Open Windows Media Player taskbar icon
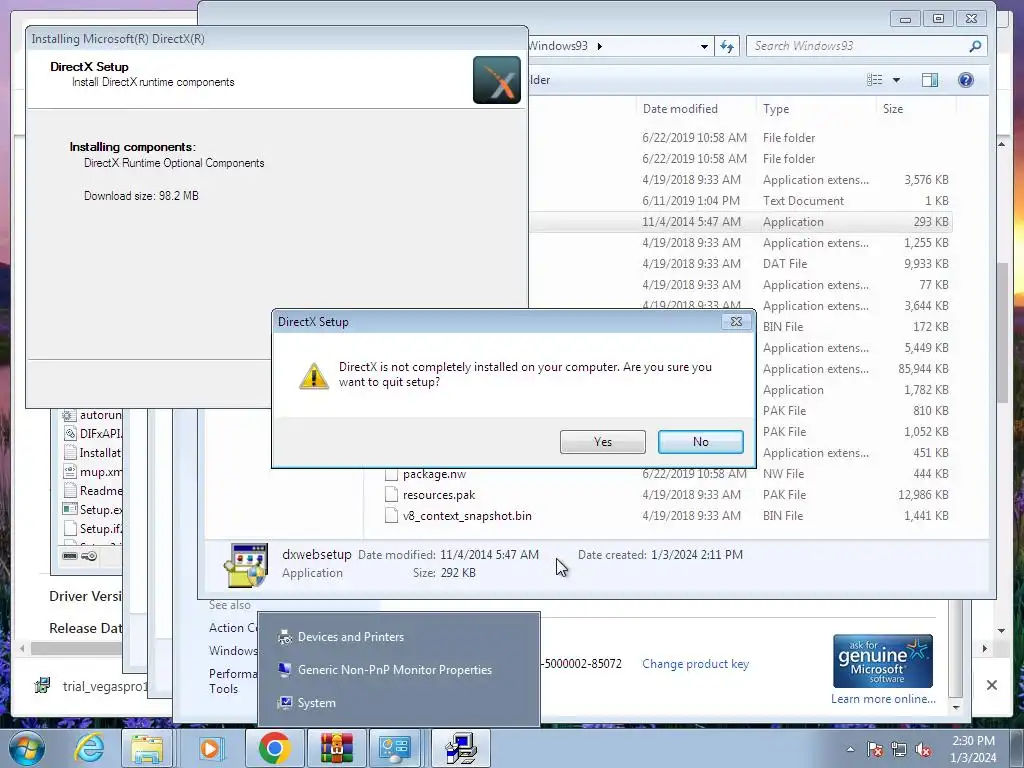 [x=210, y=748]
